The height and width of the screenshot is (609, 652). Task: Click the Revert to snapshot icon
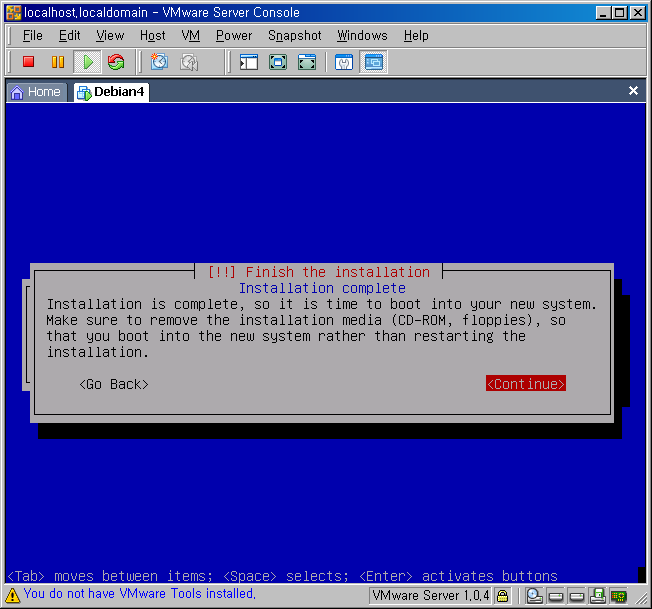tap(188, 62)
